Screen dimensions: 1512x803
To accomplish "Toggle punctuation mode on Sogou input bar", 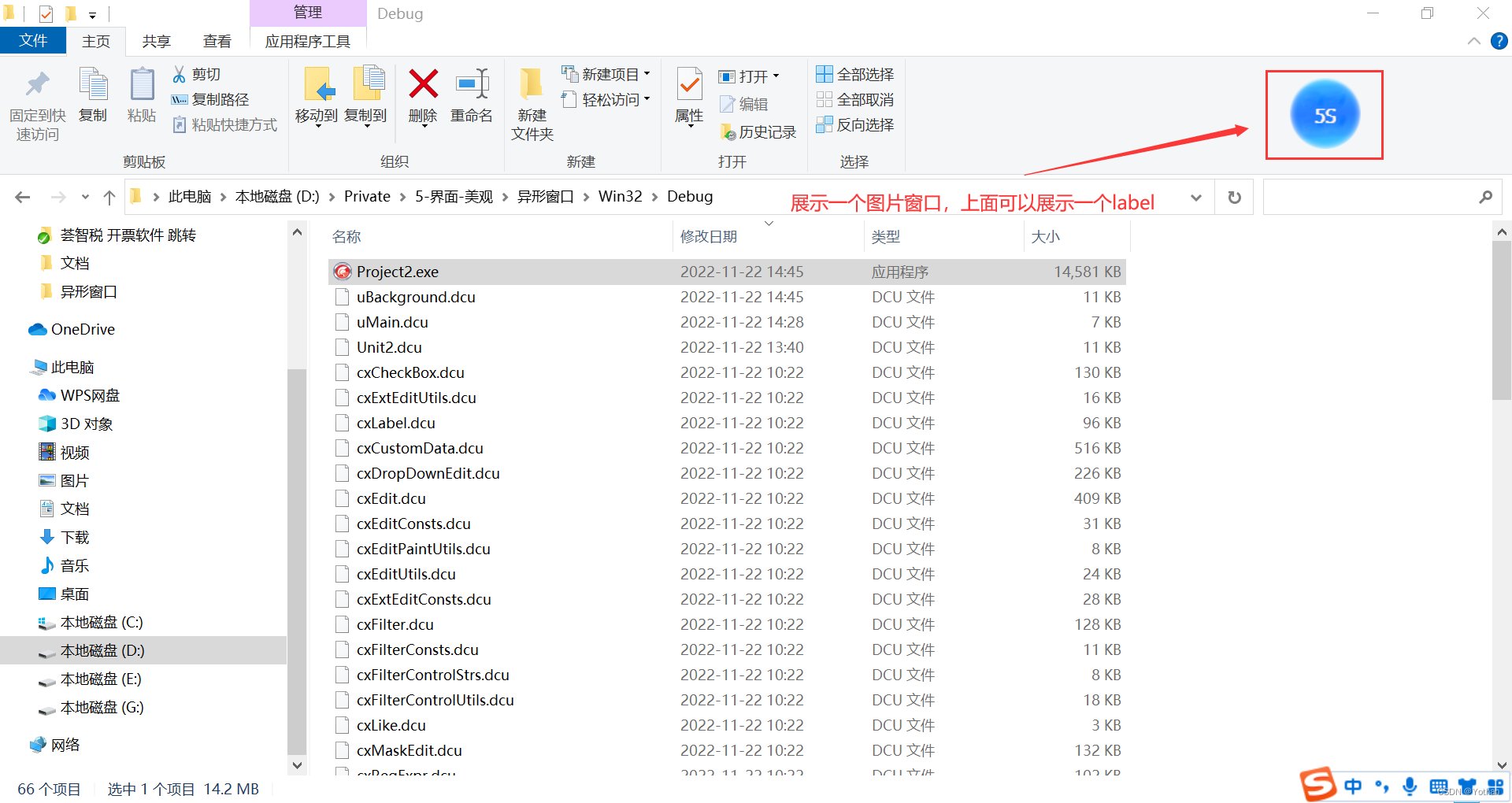I will click(1380, 786).
